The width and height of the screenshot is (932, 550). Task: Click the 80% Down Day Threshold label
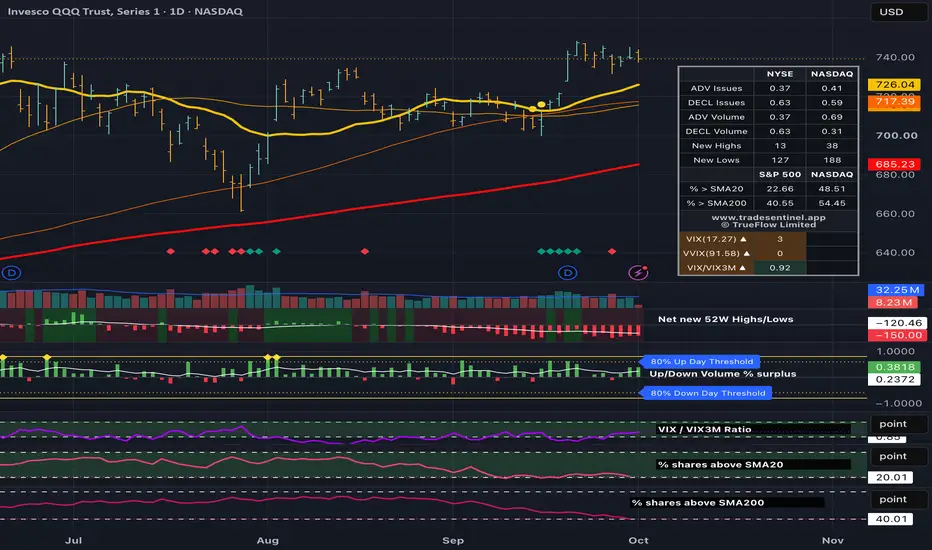click(x=707, y=393)
